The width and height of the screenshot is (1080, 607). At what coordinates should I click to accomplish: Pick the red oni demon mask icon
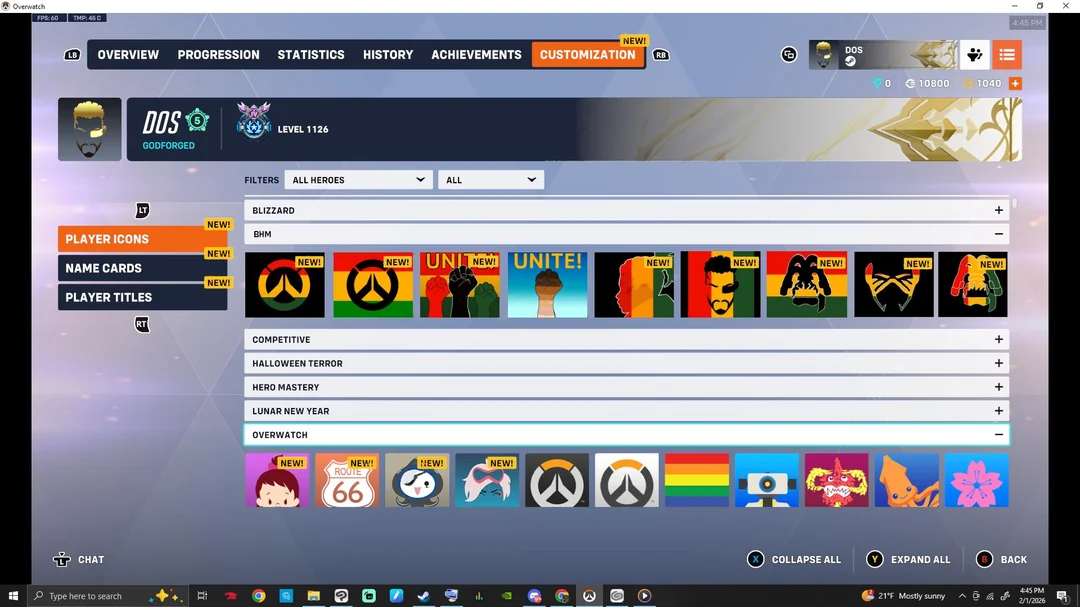(837, 480)
